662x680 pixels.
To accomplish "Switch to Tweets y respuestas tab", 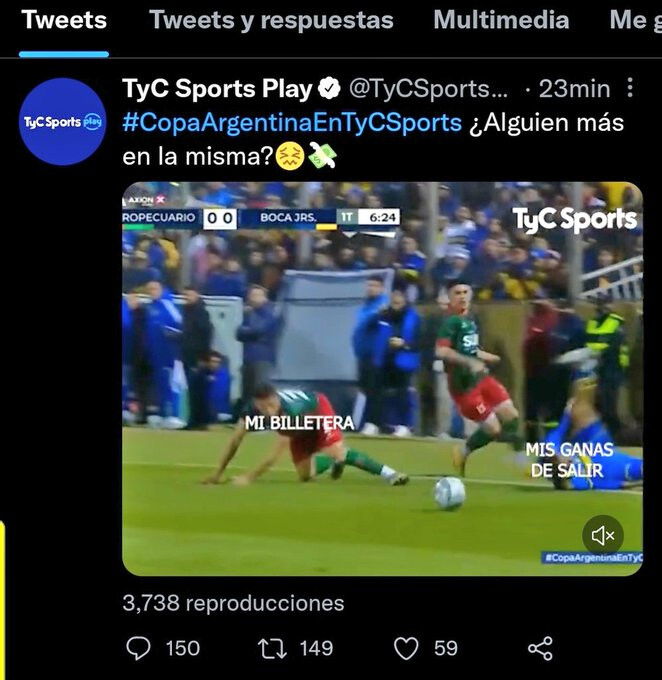I will click(x=271, y=20).
